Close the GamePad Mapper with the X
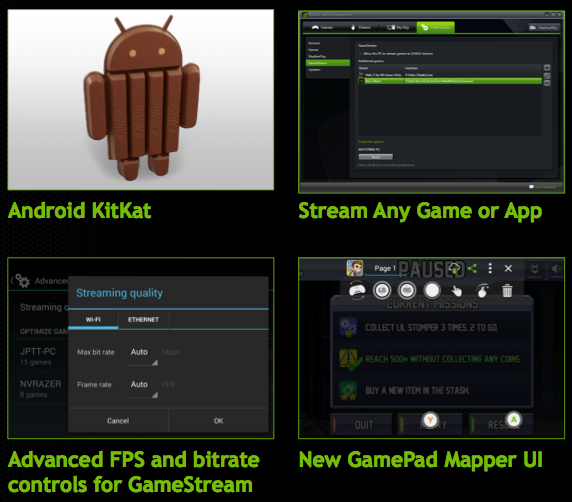Image resolution: width=572 pixels, height=502 pixels. point(508,269)
